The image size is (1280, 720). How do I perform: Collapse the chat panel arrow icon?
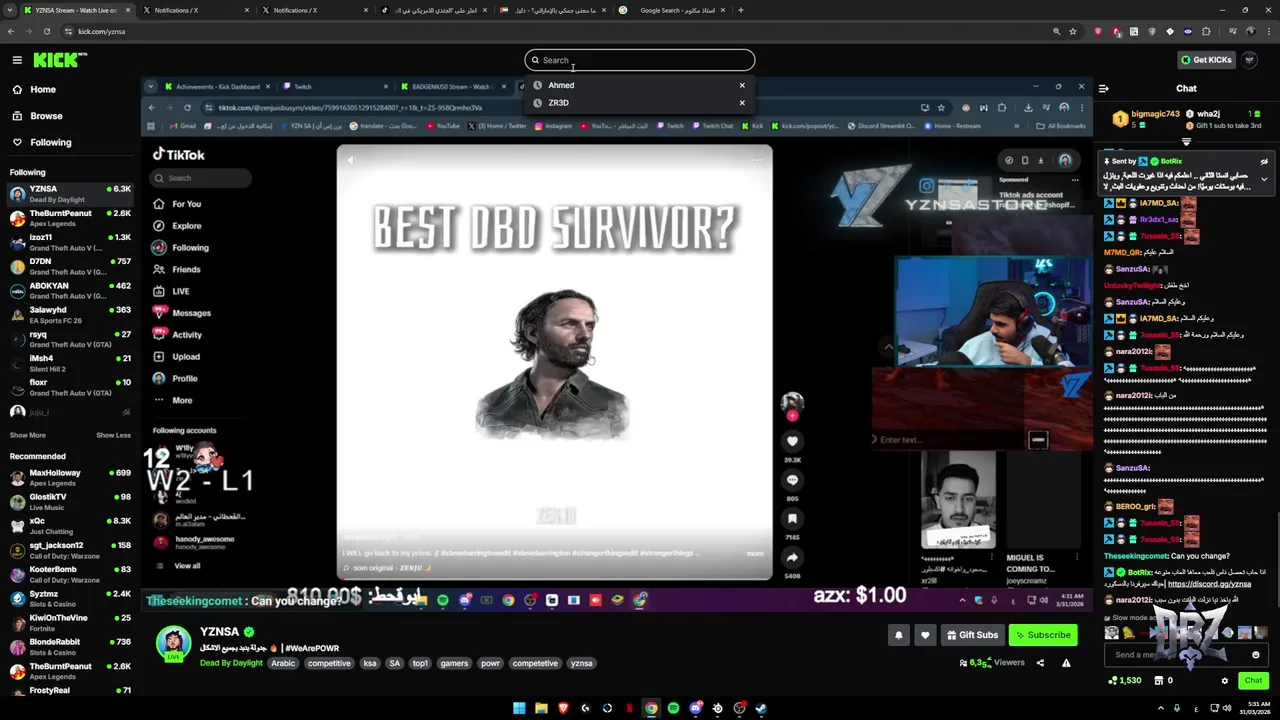(1104, 88)
